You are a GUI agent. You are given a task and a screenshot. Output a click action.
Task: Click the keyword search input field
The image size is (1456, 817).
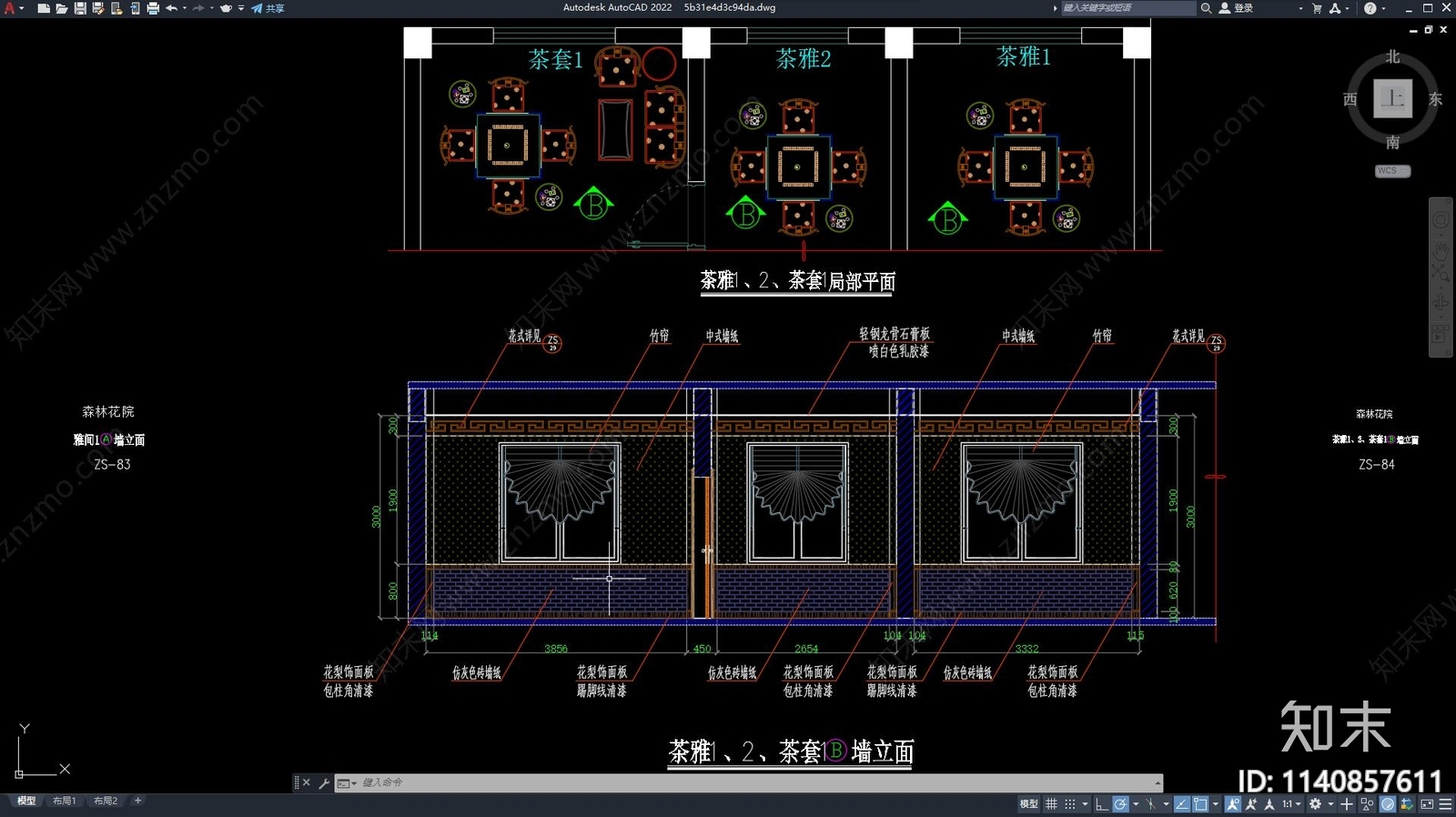(x=1128, y=8)
